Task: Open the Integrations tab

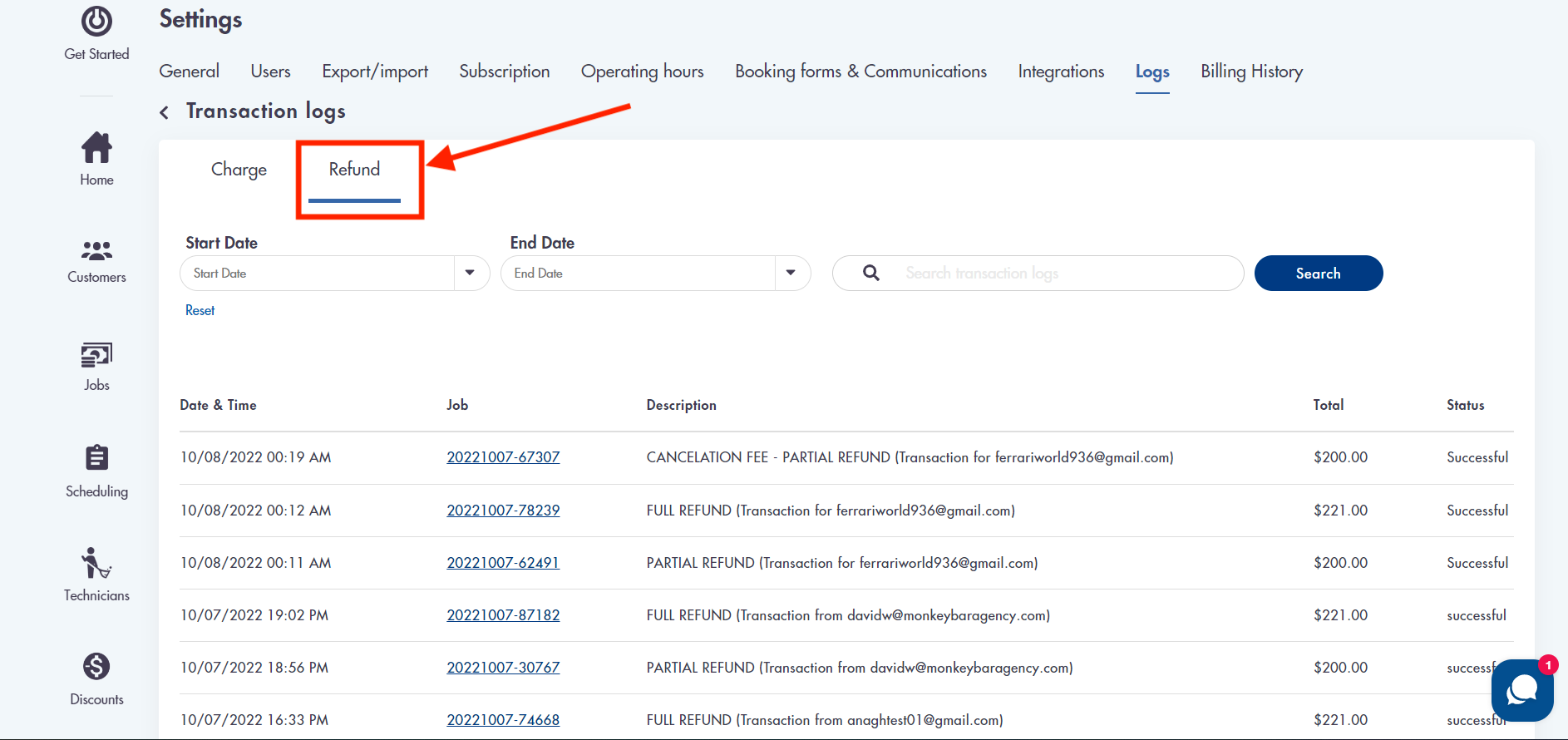Action: (x=1061, y=72)
